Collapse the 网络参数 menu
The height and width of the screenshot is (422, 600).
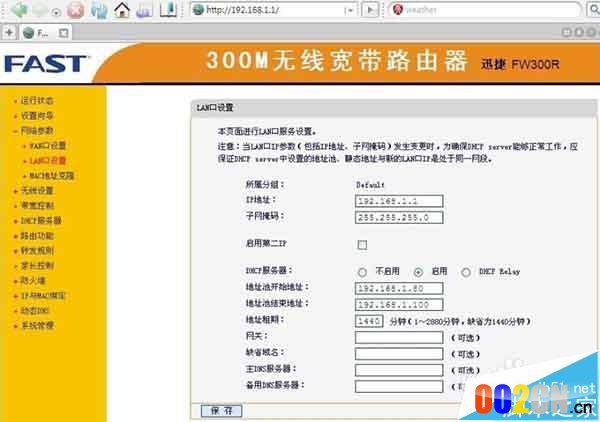click(x=37, y=131)
